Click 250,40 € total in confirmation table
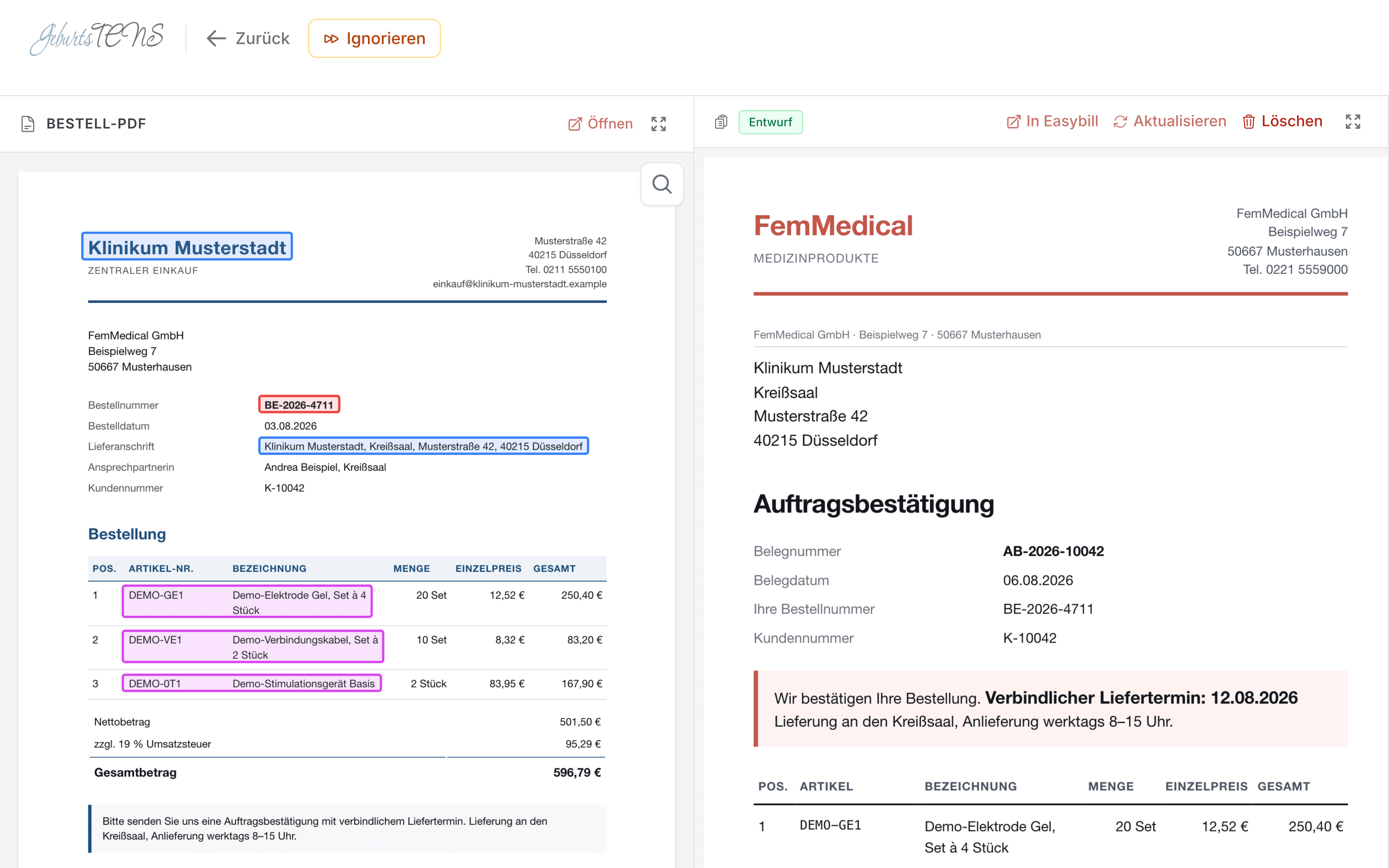1389x868 pixels. [1316, 826]
